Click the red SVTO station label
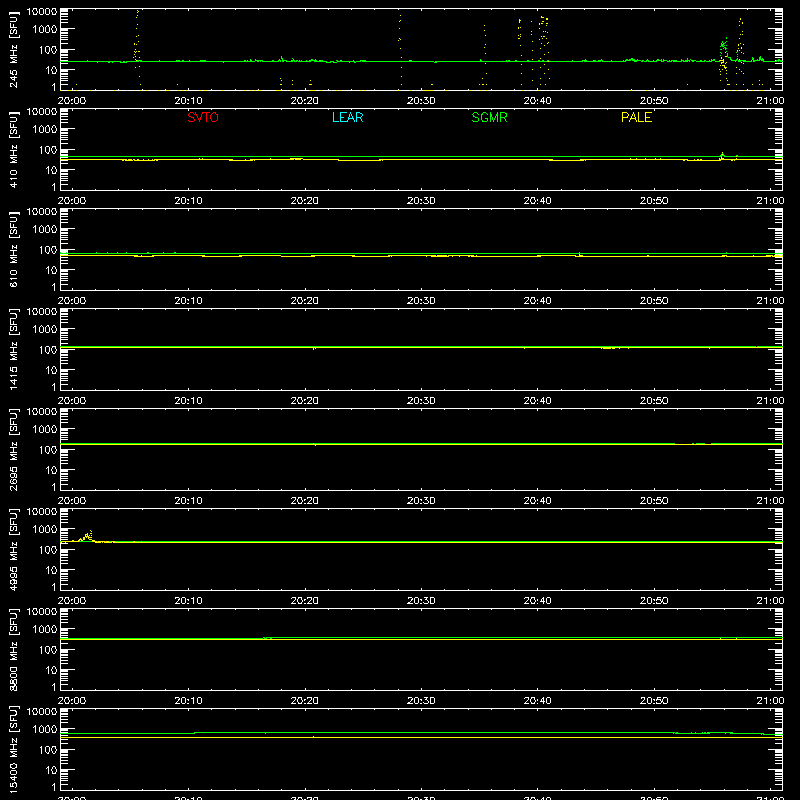Image resolution: width=800 pixels, height=800 pixels. click(x=203, y=117)
